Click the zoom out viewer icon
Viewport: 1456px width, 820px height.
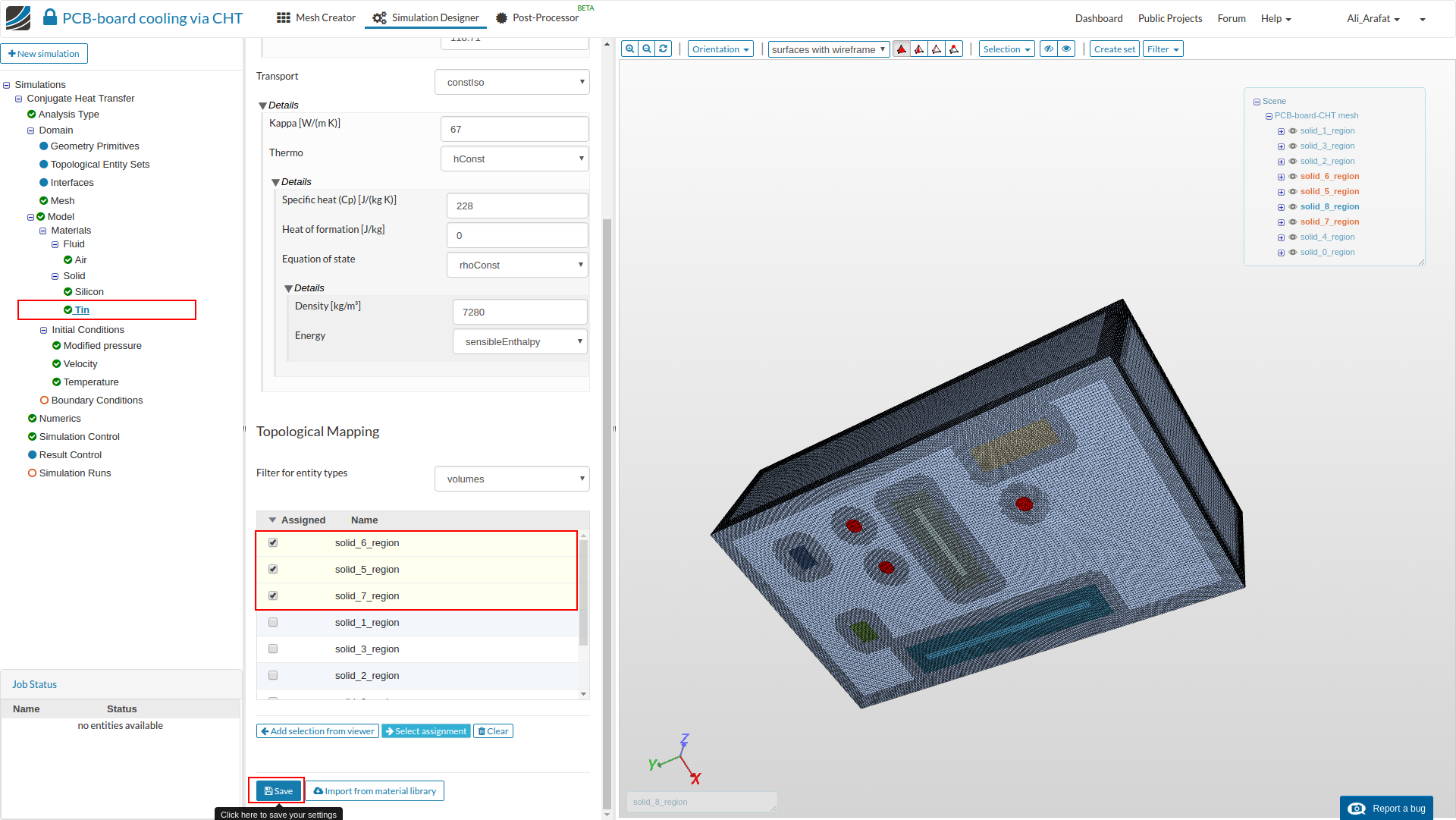[x=647, y=49]
